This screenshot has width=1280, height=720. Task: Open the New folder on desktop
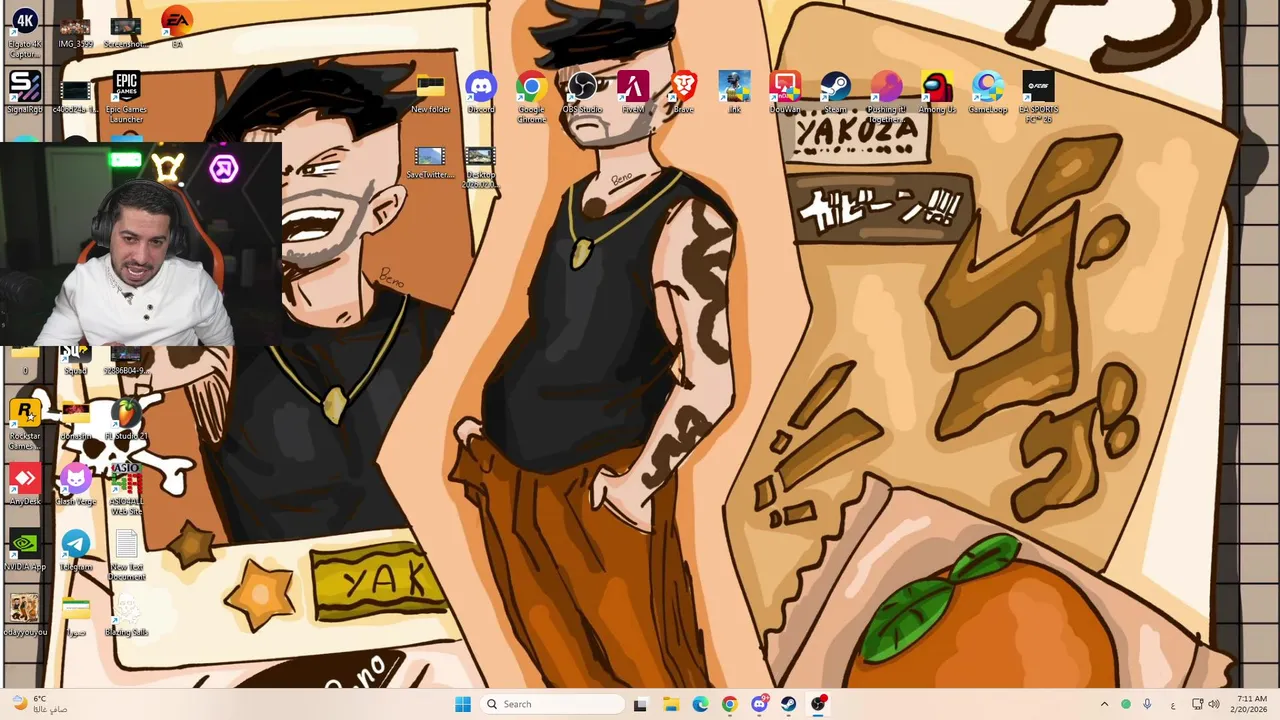(430, 93)
